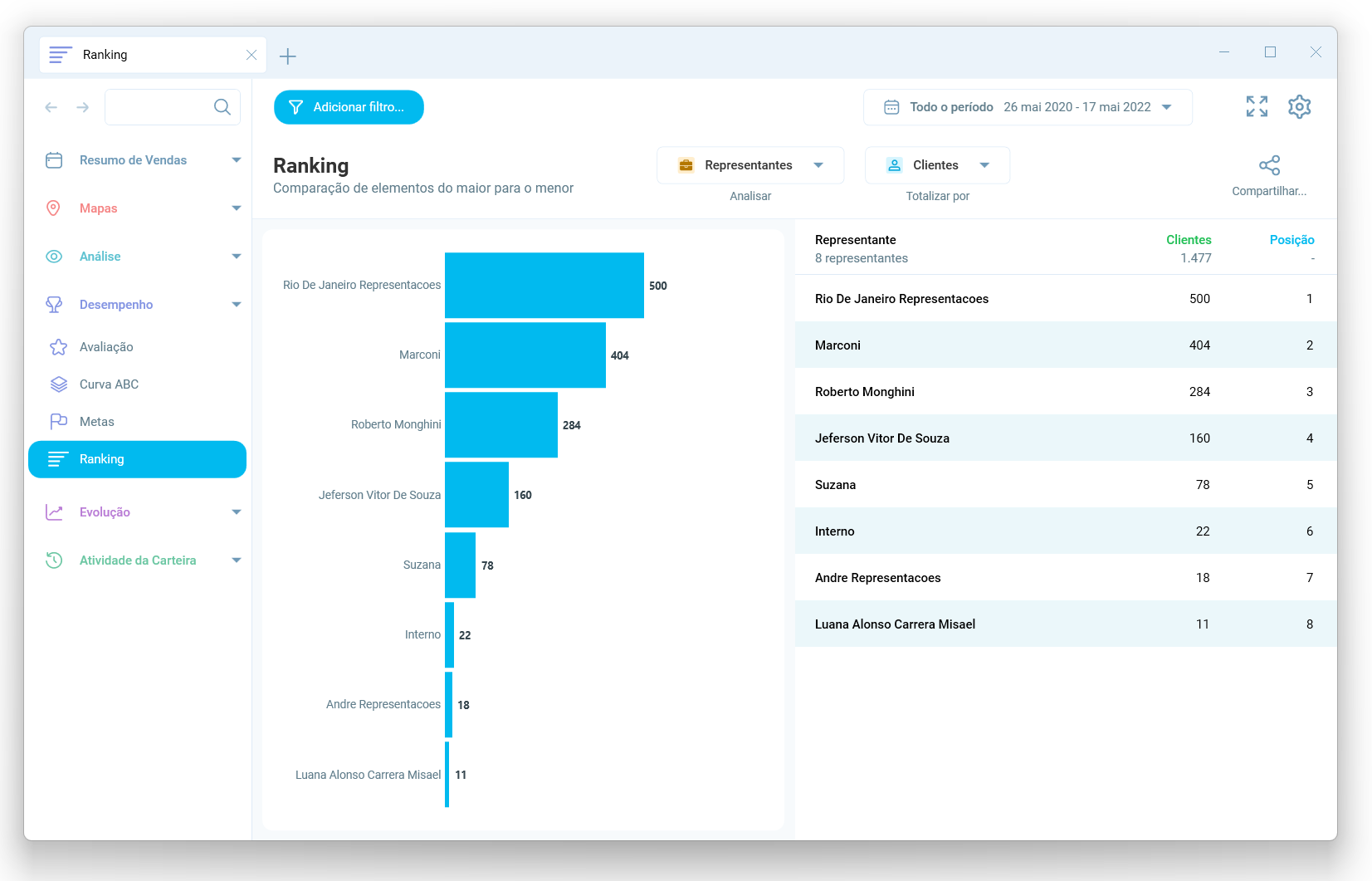Click the back navigation arrow

click(51, 107)
